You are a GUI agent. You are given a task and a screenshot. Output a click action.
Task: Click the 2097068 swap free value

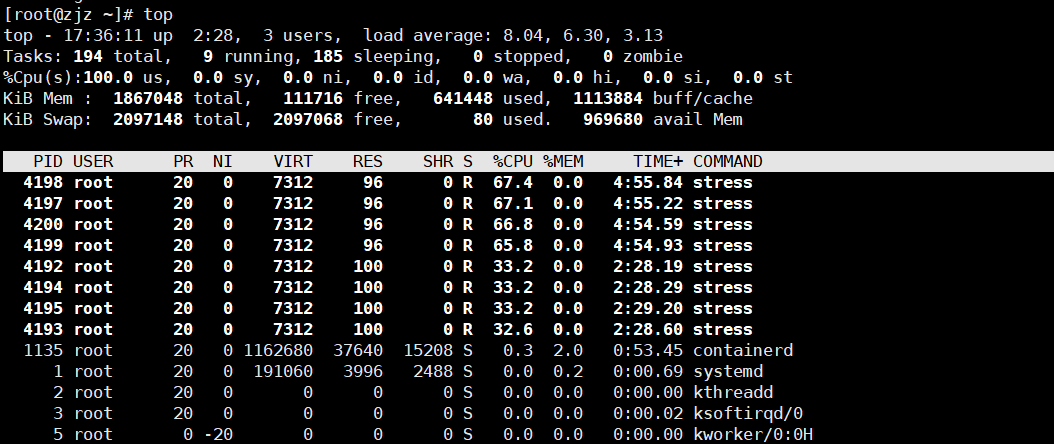(308, 120)
